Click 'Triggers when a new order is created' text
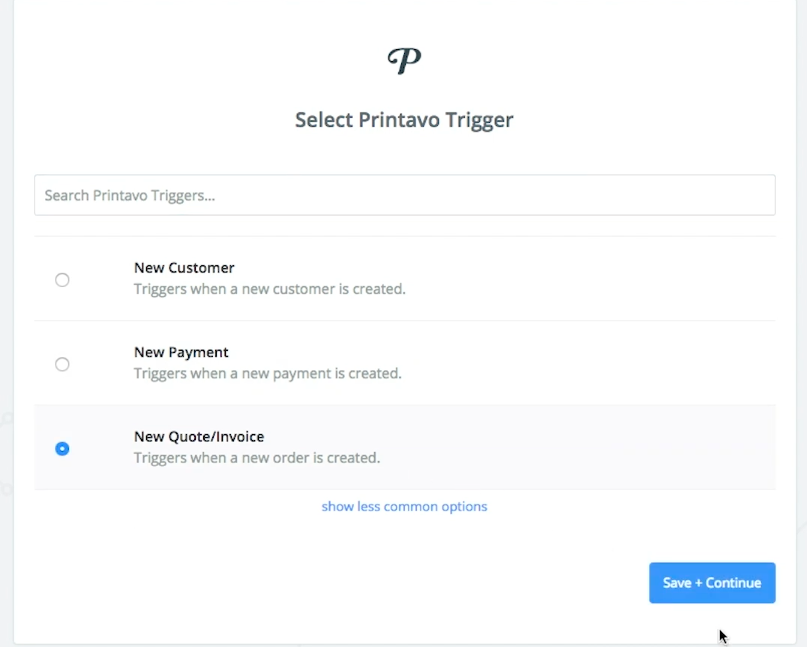Image resolution: width=807 pixels, height=647 pixels. [257, 458]
